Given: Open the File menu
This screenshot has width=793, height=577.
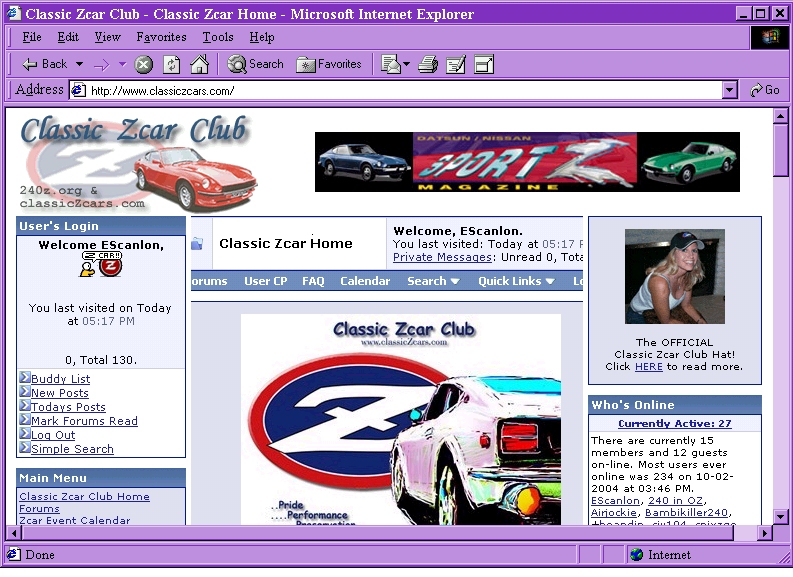Looking at the screenshot, I should (32, 37).
